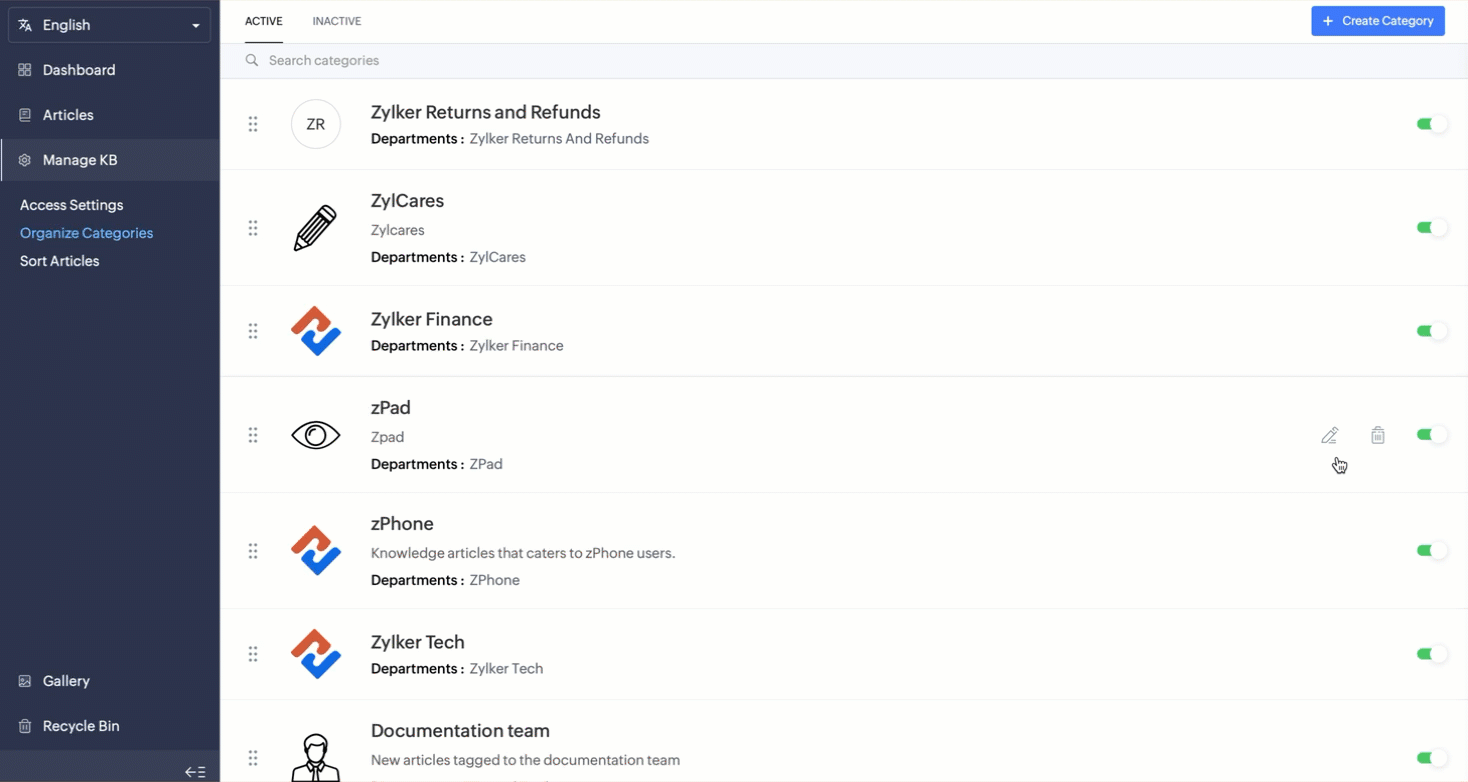
Task: Click the drag handle beside Zylker Tech
Action: click(253, 654)
